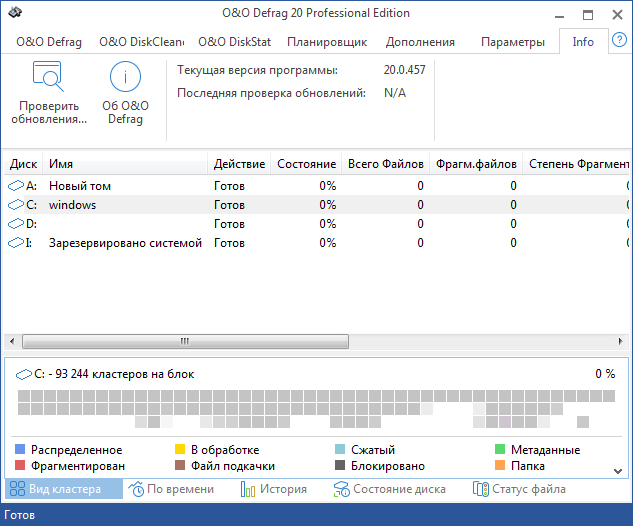Sort by Фрагм.файлов column header
This screenshot has width=633, height=526.
[x=476, y=164]
